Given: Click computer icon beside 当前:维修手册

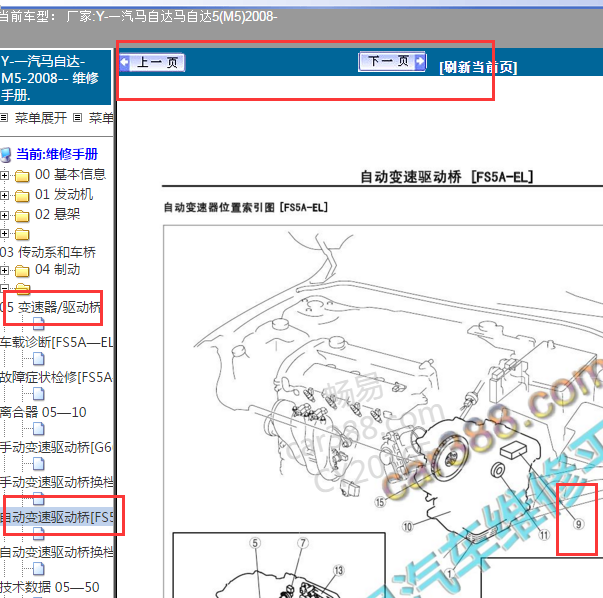Looking at the screenshot, I should (6, 155).
